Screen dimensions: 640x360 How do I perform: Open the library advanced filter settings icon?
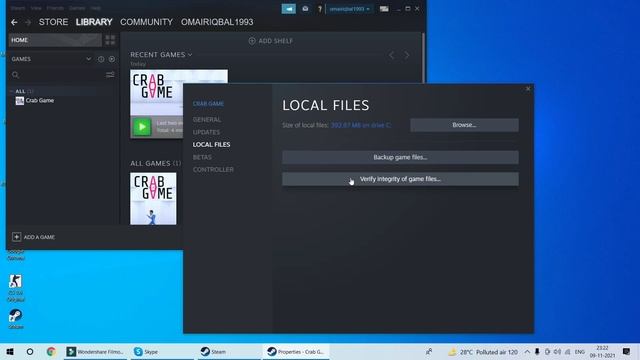click(x=110, y=75)
